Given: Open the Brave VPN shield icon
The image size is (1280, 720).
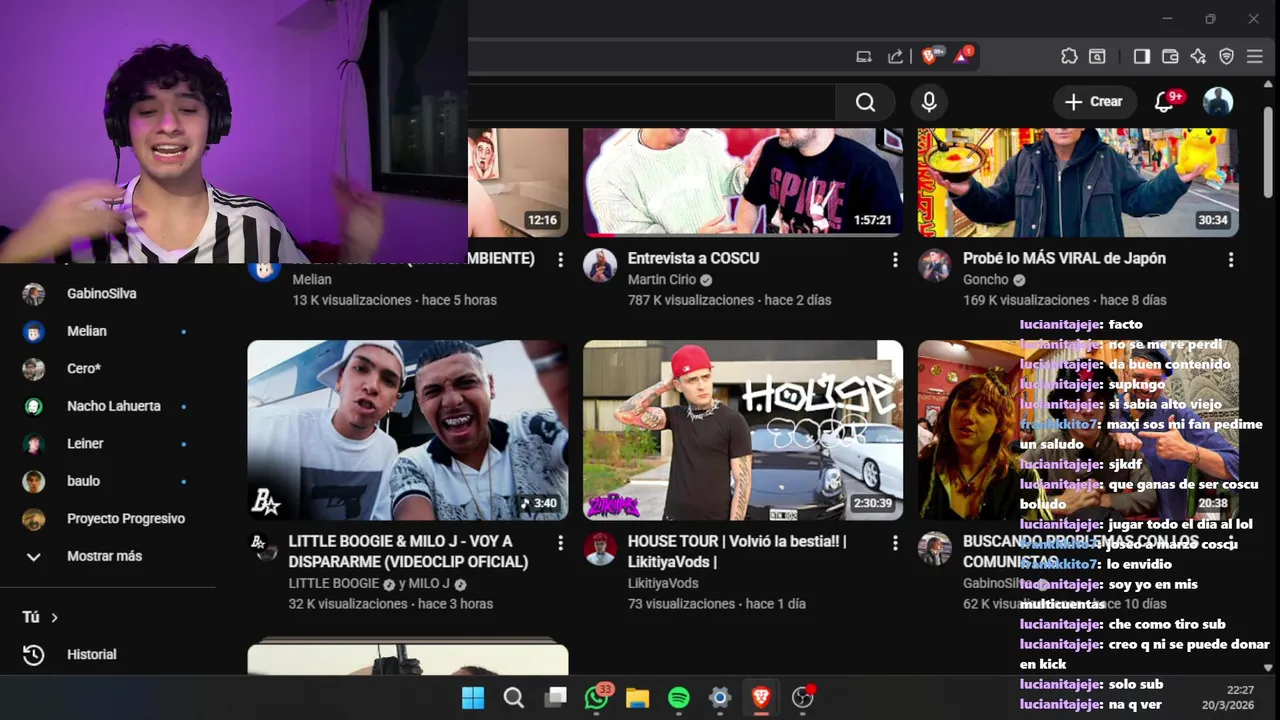Looking at the screenshot, I should pyautogui.click(x=1226, y=57).
